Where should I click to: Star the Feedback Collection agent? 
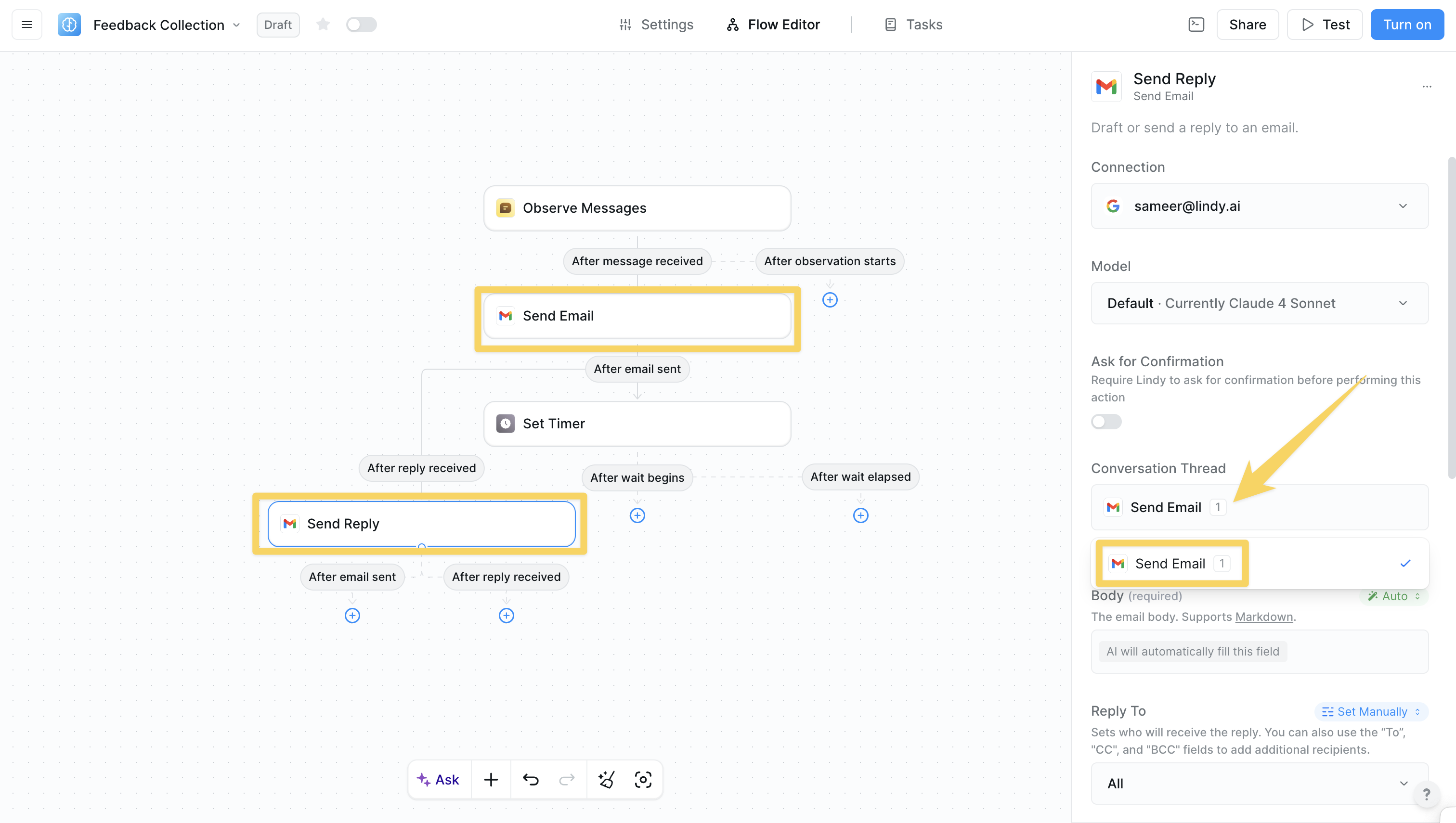[323, 25]
